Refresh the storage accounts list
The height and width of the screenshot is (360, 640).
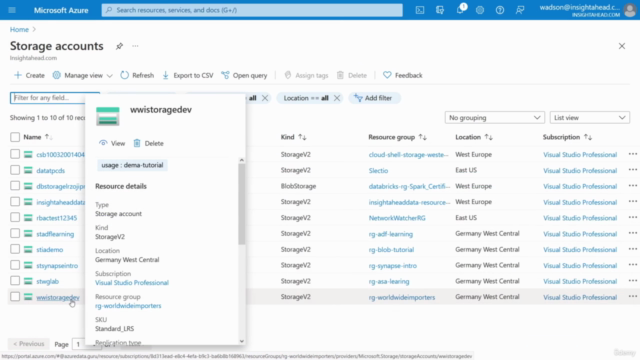(137, 75)
